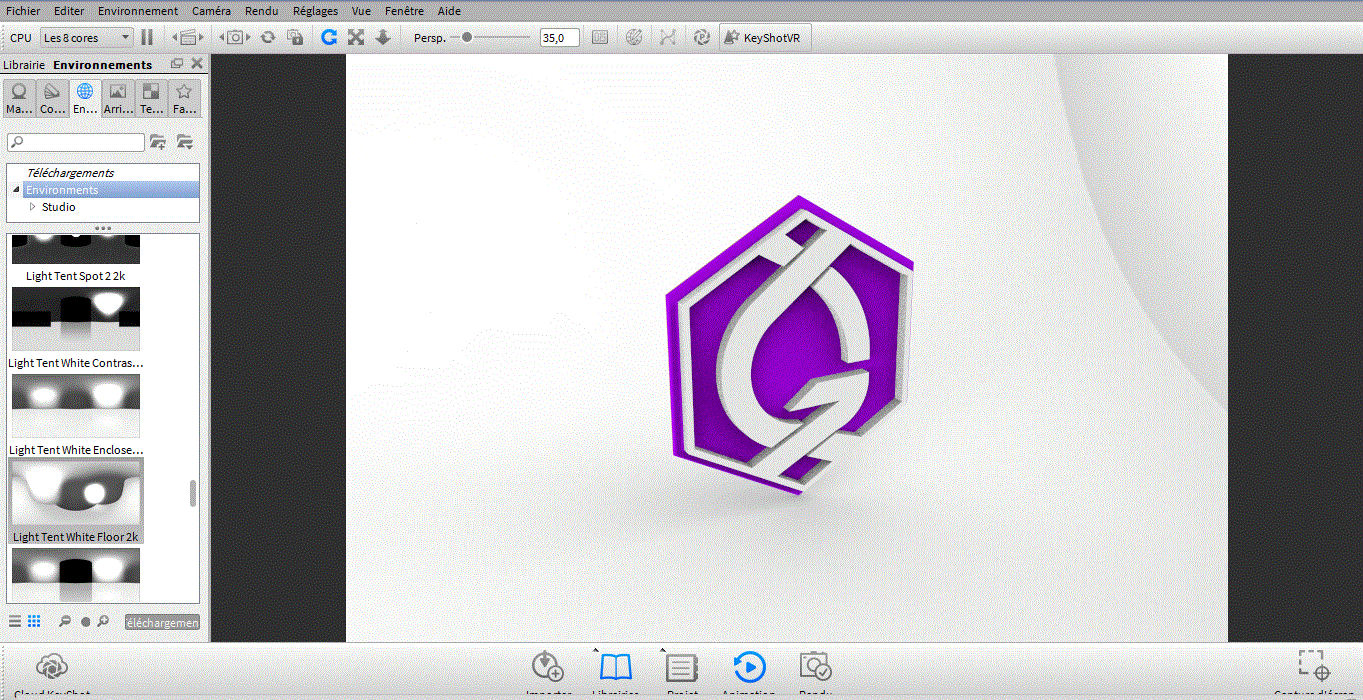The width and height of the screenshot is (1363, 700).
Task: Switch to the Materials library tab
Action: coord(19,98)
